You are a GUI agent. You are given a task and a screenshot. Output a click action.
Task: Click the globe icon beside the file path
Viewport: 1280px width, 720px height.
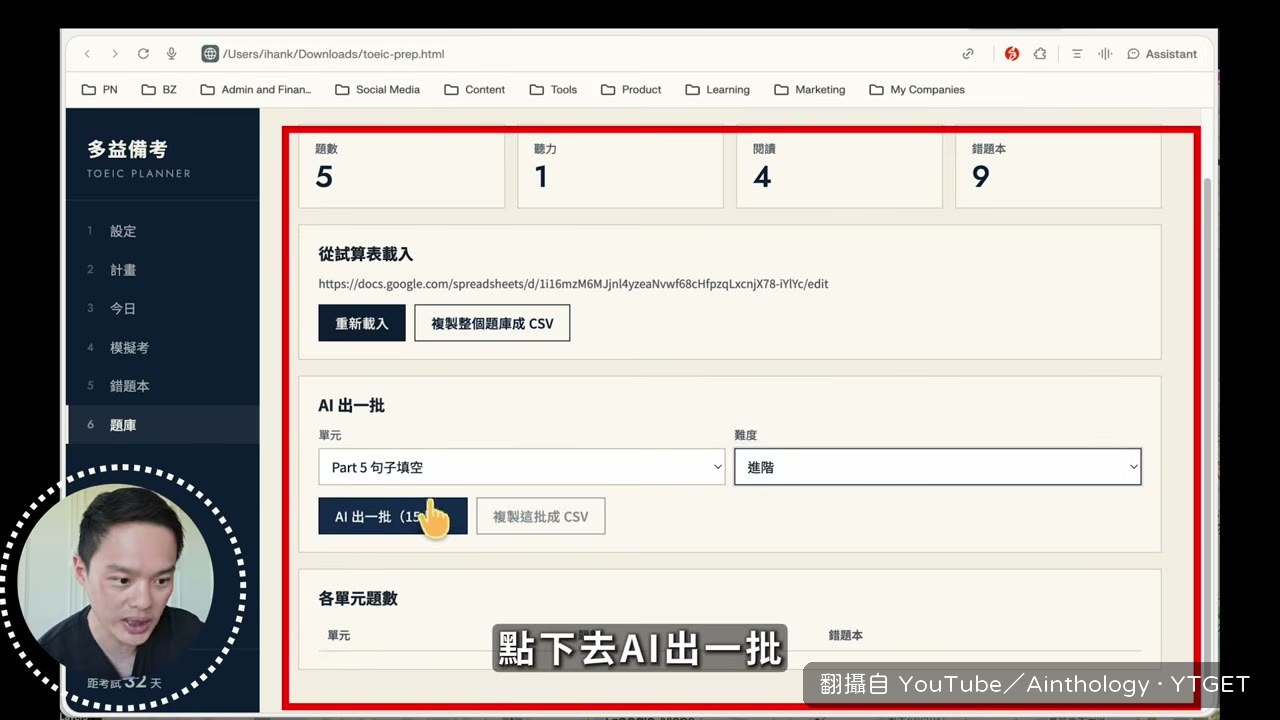210,54
